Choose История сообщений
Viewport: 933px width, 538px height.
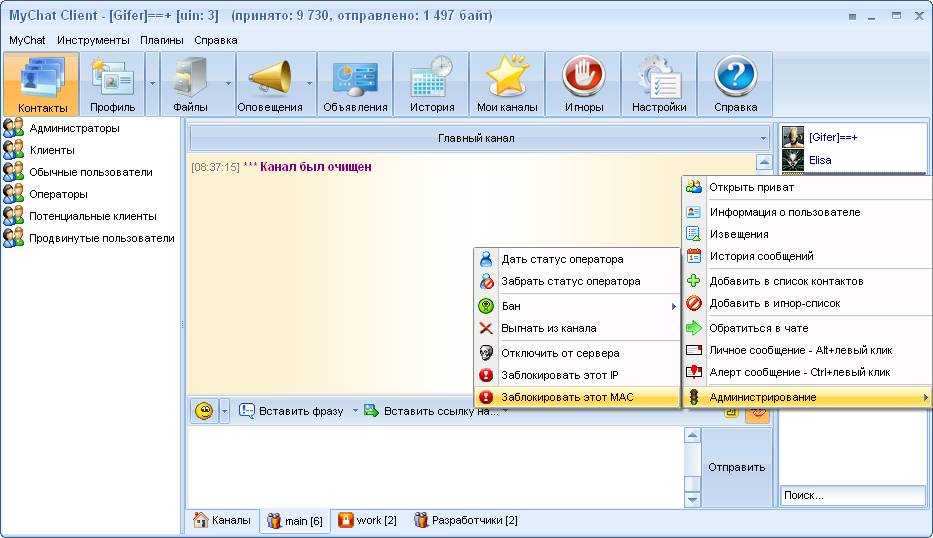(x=807, y=256)
